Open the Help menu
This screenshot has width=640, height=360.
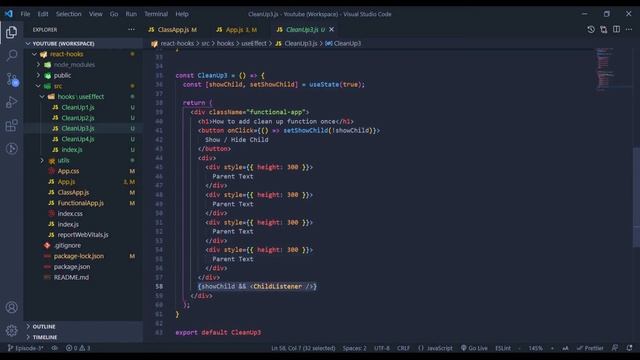coord(182,14)
